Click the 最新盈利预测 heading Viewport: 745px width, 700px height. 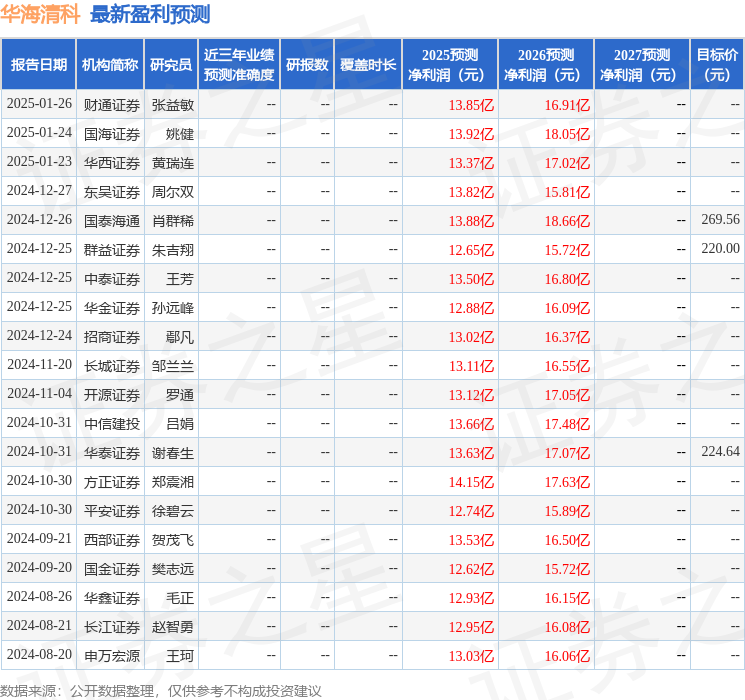point(150,14)
